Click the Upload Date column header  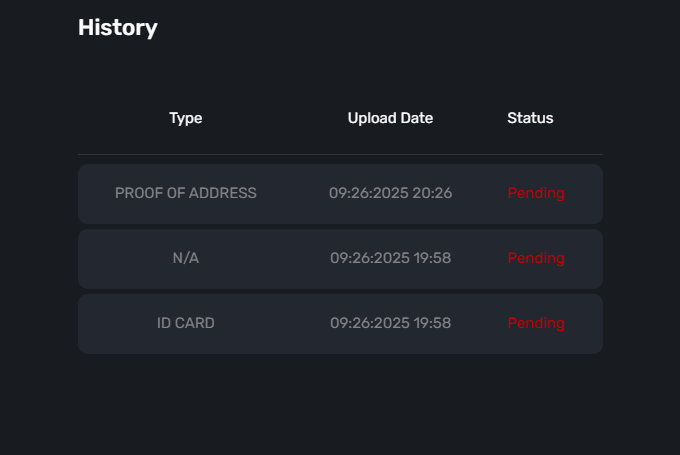pyautogui.click(x=390, y=118)
